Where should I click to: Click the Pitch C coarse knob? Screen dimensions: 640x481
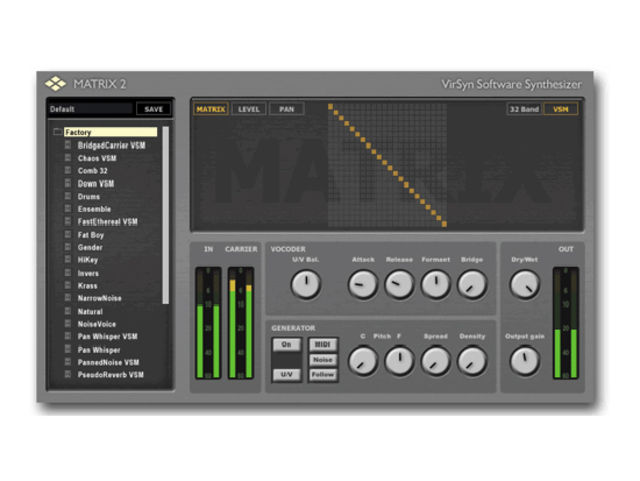pos(362,361)
